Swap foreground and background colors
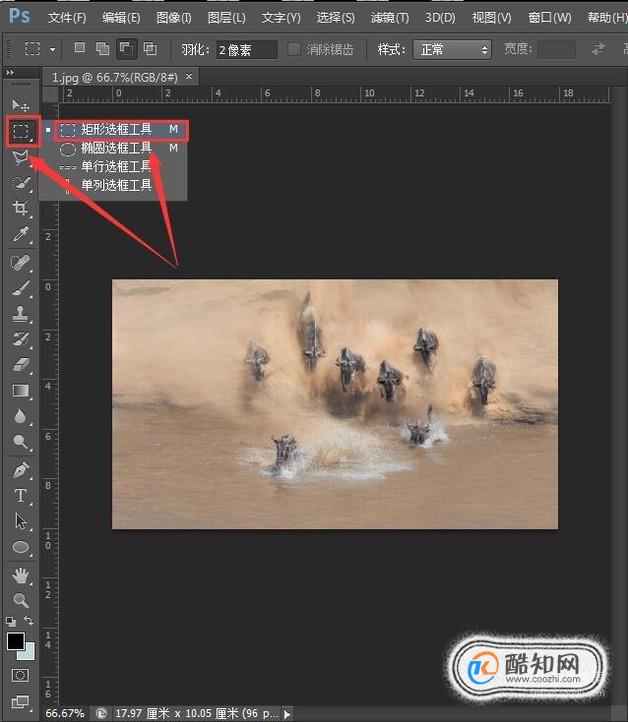This screenshot has height=722, width=628. pyautogui.click(x=28, y=621)
